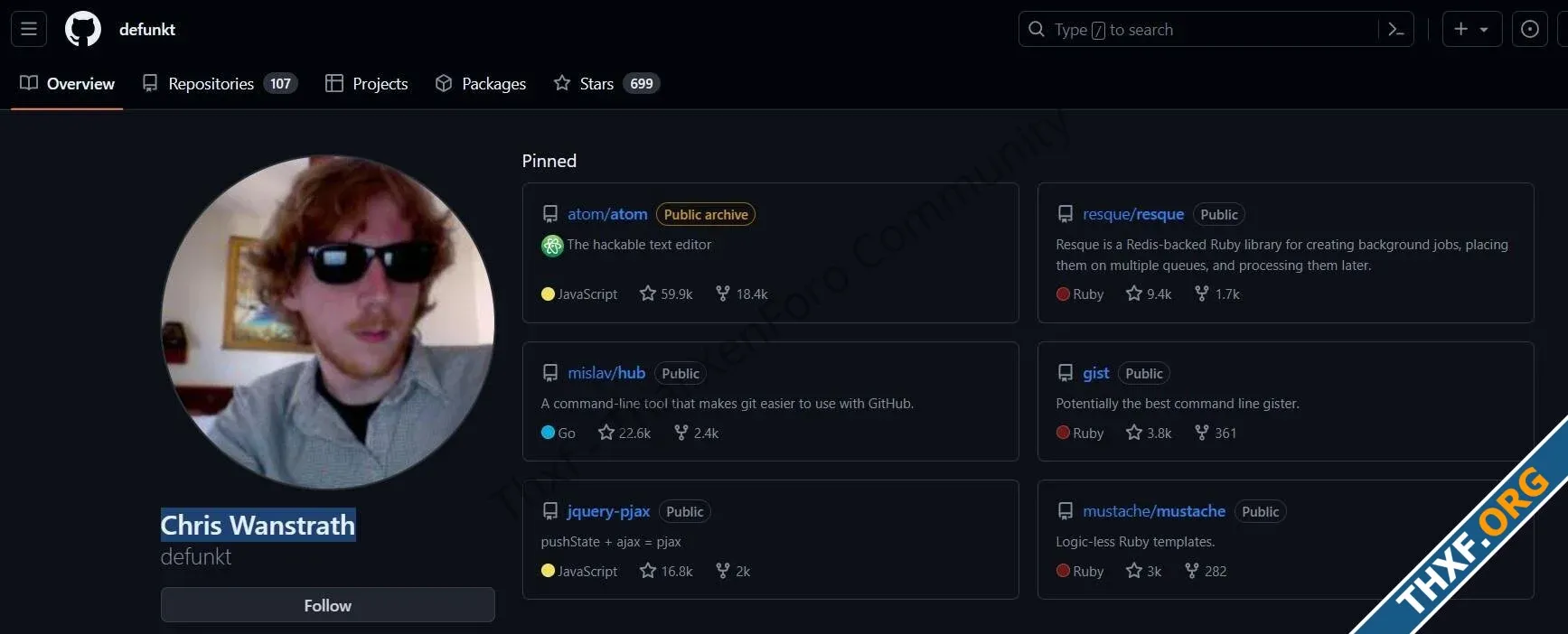Click the Packages tab cube icon
Viewport: 1568px width, 634px height.
point(444,83)
